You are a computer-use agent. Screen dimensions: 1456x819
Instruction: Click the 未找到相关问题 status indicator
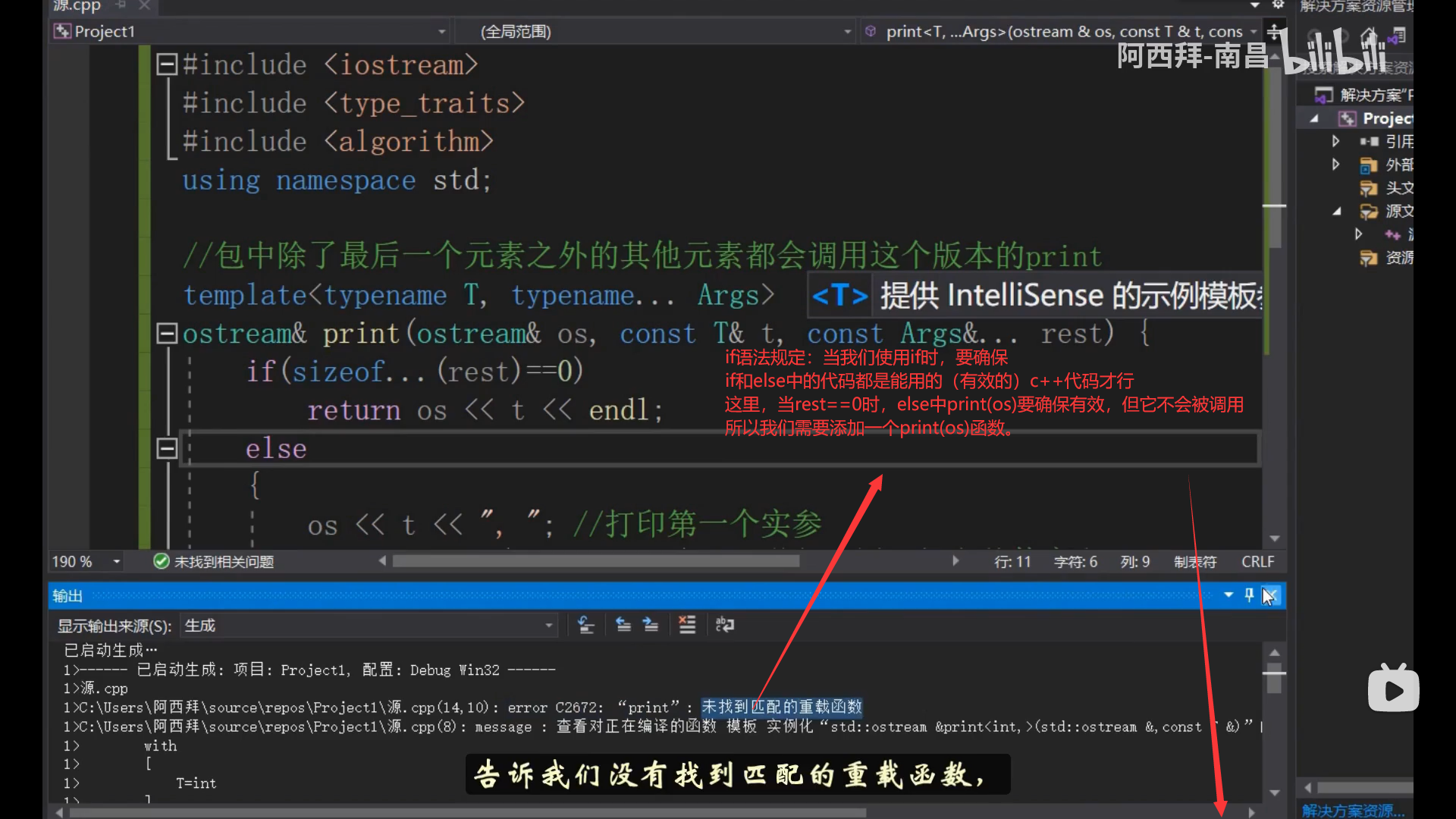pyautogui.click(x=214, y=562)
